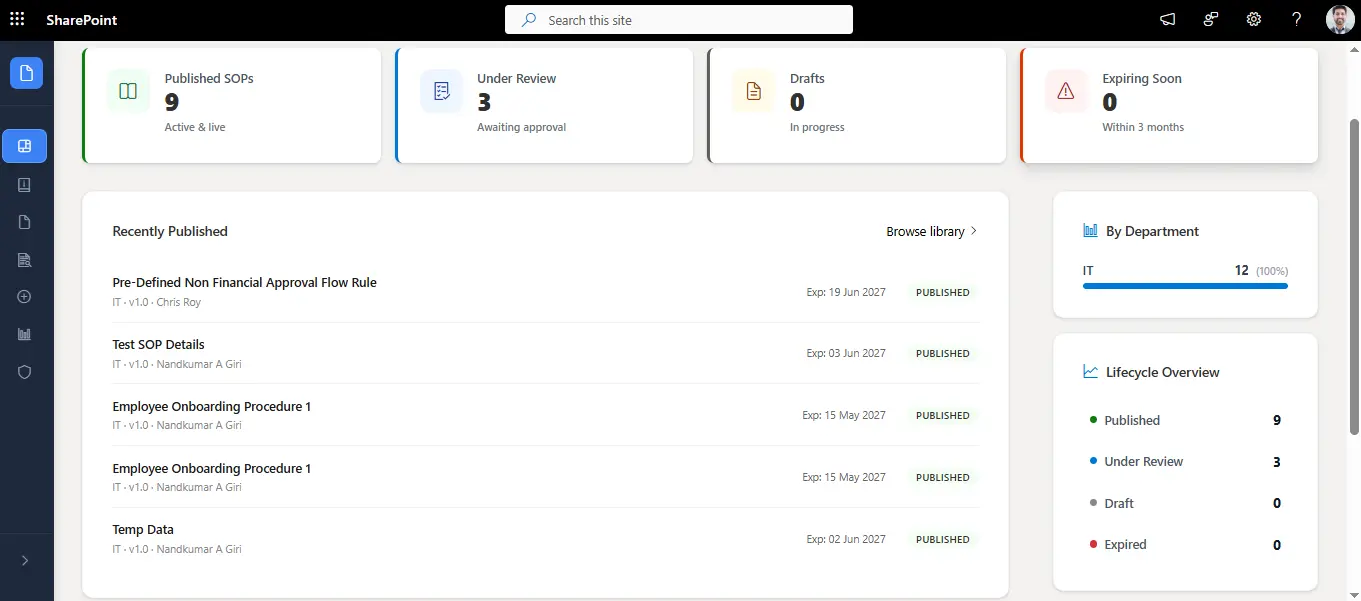Screen dimensions: 1361x601
Task: Open Pre-Defined Non Financial Approval Flow Rule
Action: 245,283
